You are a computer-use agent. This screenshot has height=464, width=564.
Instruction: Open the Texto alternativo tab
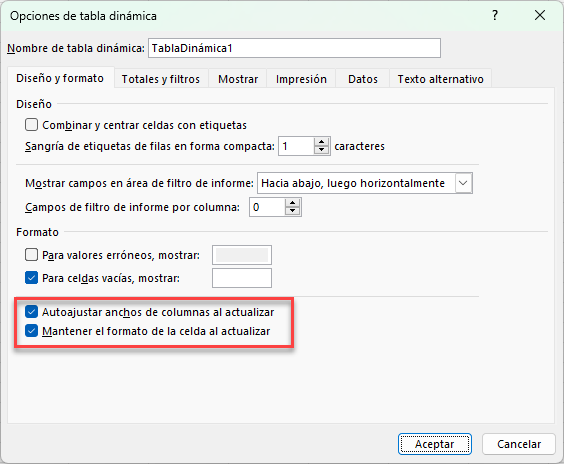pos(440,79)
